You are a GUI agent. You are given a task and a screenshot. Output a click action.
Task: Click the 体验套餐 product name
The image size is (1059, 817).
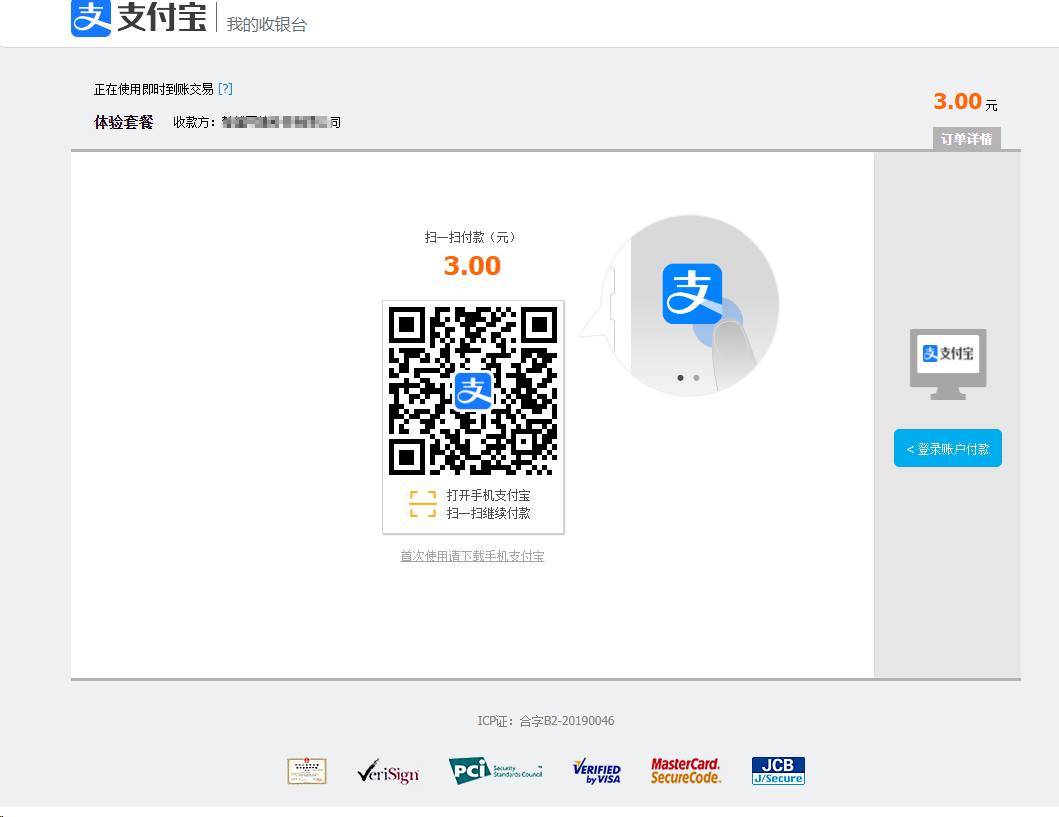pyautogui.click(x=124, y=122)
